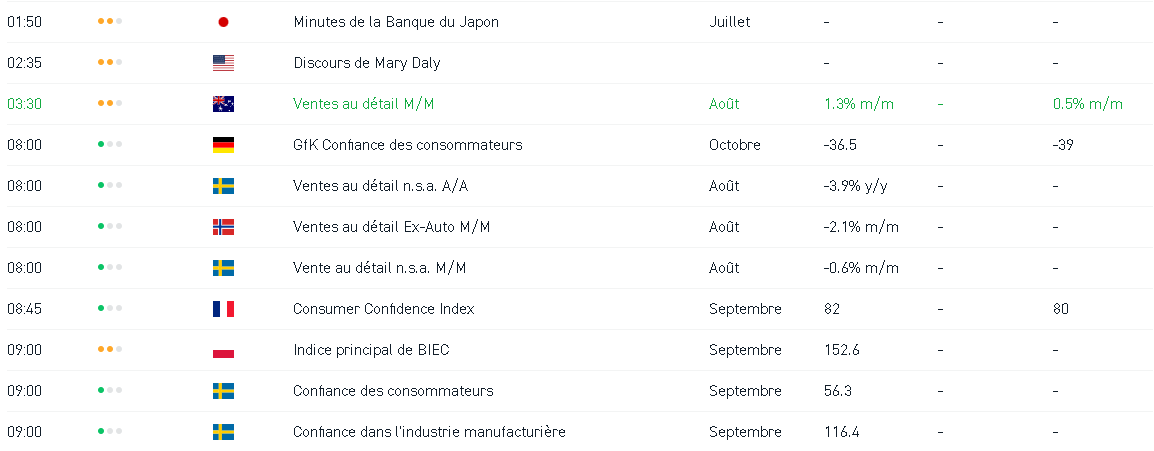Open Consumer Confidence Index event
This screenshot has width=1154, height=451.
383,309
